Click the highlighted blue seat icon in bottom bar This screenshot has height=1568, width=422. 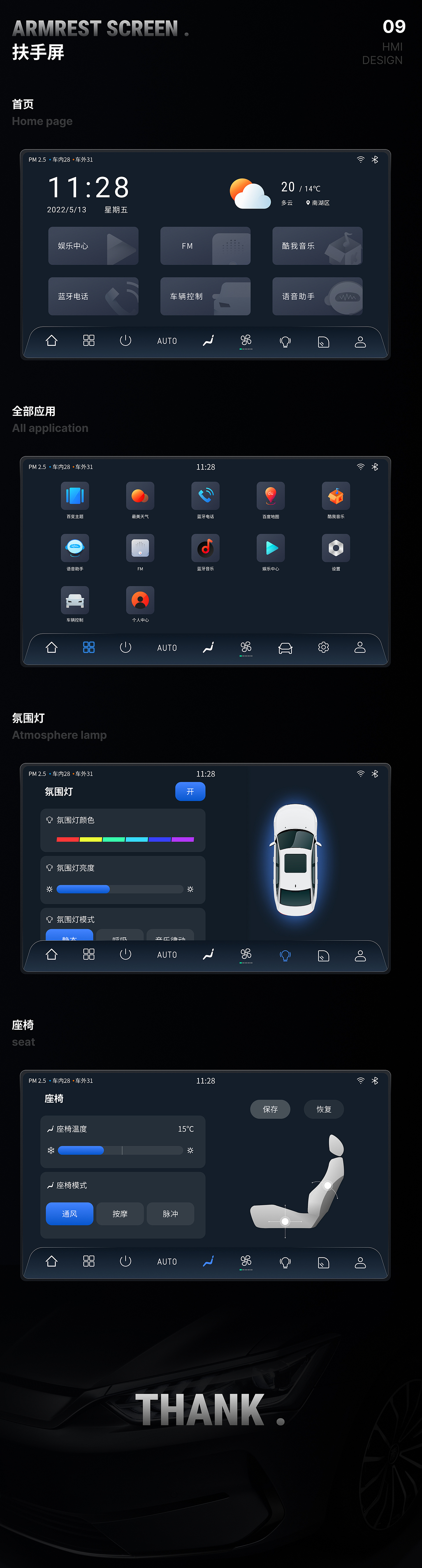[208, 1261]
